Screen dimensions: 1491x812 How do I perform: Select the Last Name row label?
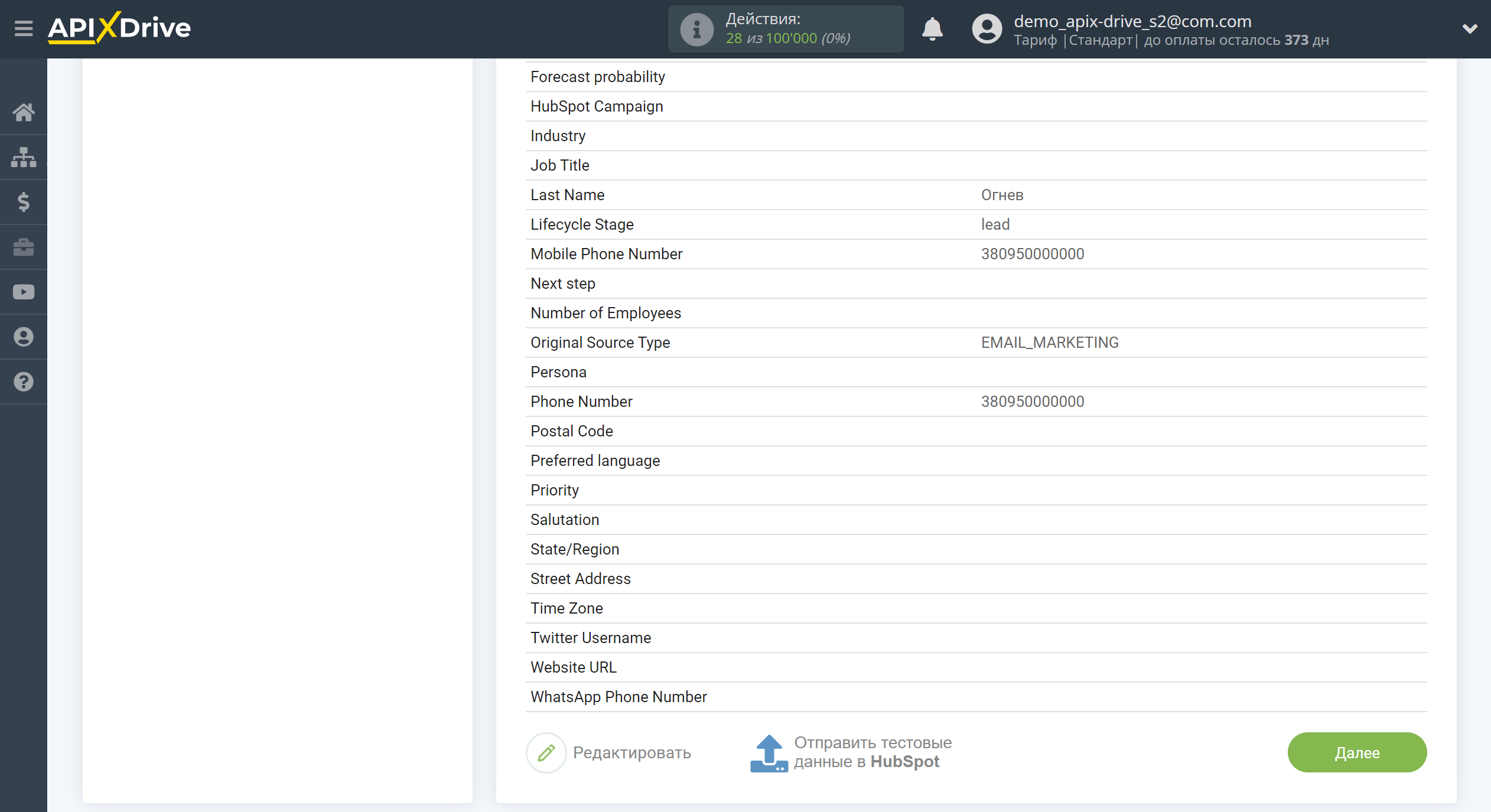tap(567, 195)
